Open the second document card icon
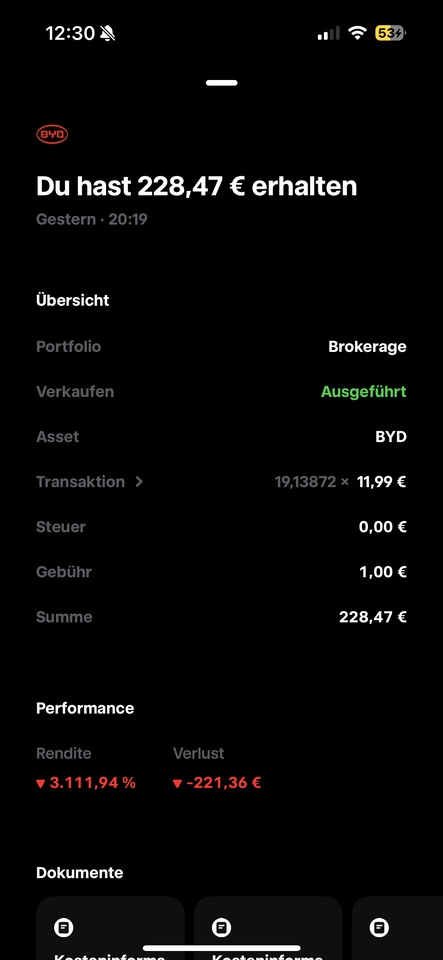443x960 pixels. point(222,928)
